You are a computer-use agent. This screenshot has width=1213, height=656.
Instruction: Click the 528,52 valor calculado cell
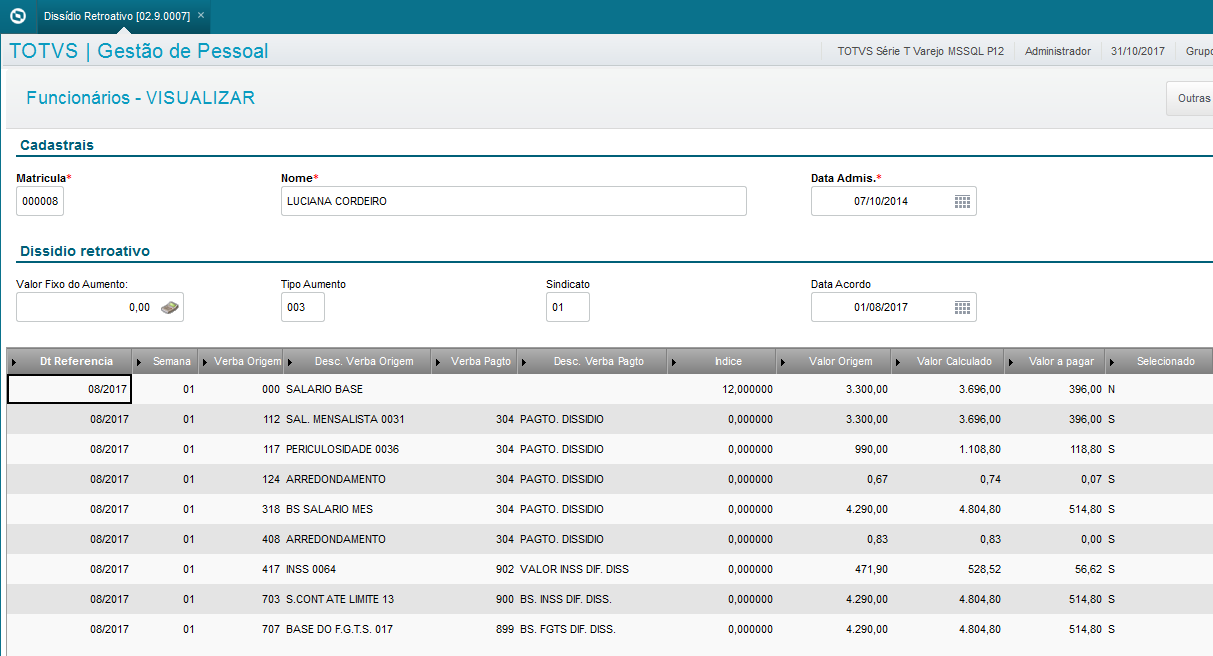983,569
